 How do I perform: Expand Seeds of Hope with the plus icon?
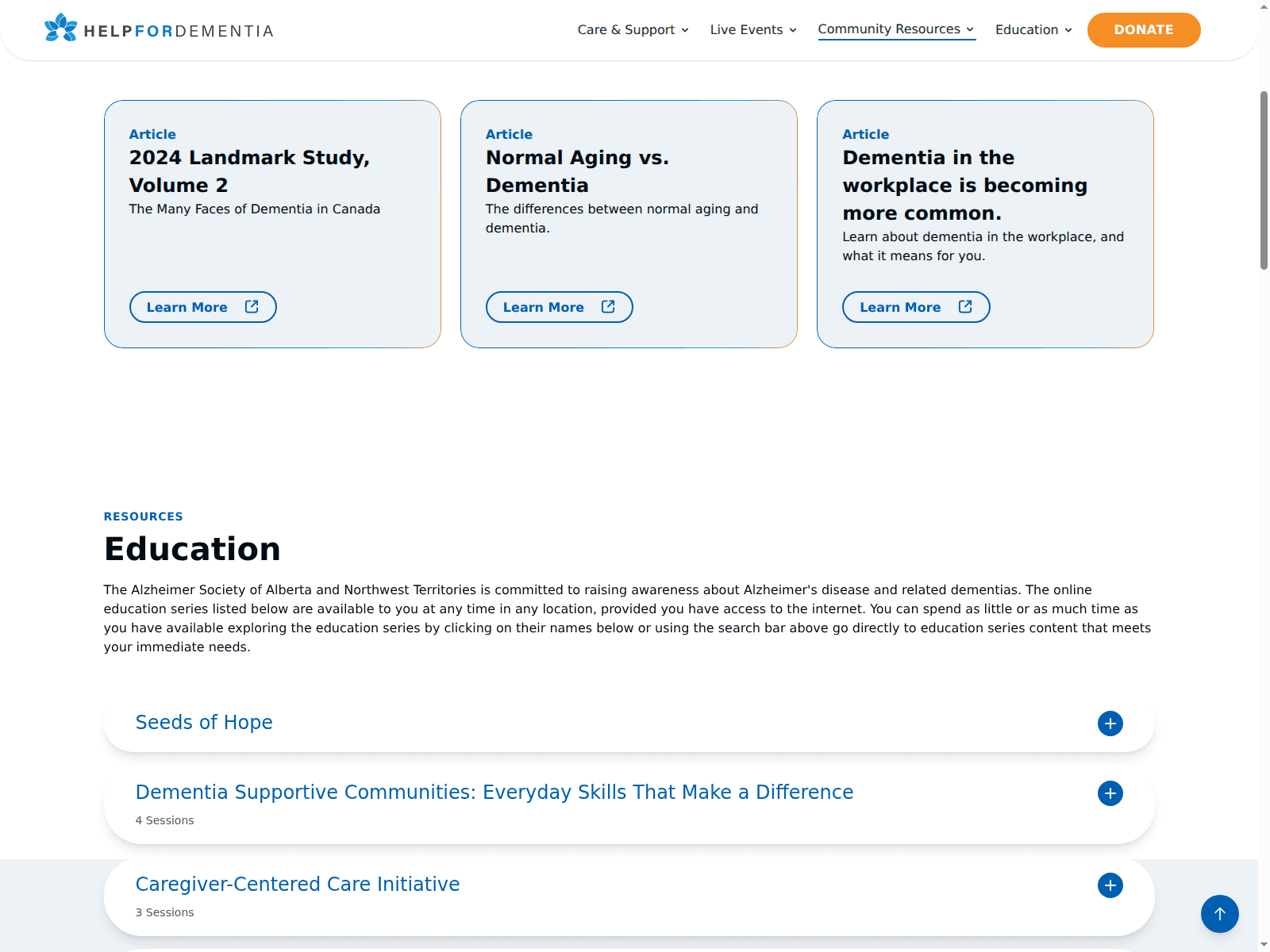click(x=1110, y=724)
